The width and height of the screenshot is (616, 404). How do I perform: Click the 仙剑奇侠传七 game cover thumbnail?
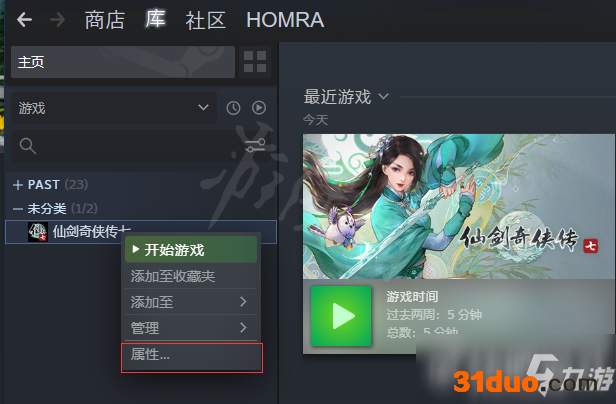point(458,206)
